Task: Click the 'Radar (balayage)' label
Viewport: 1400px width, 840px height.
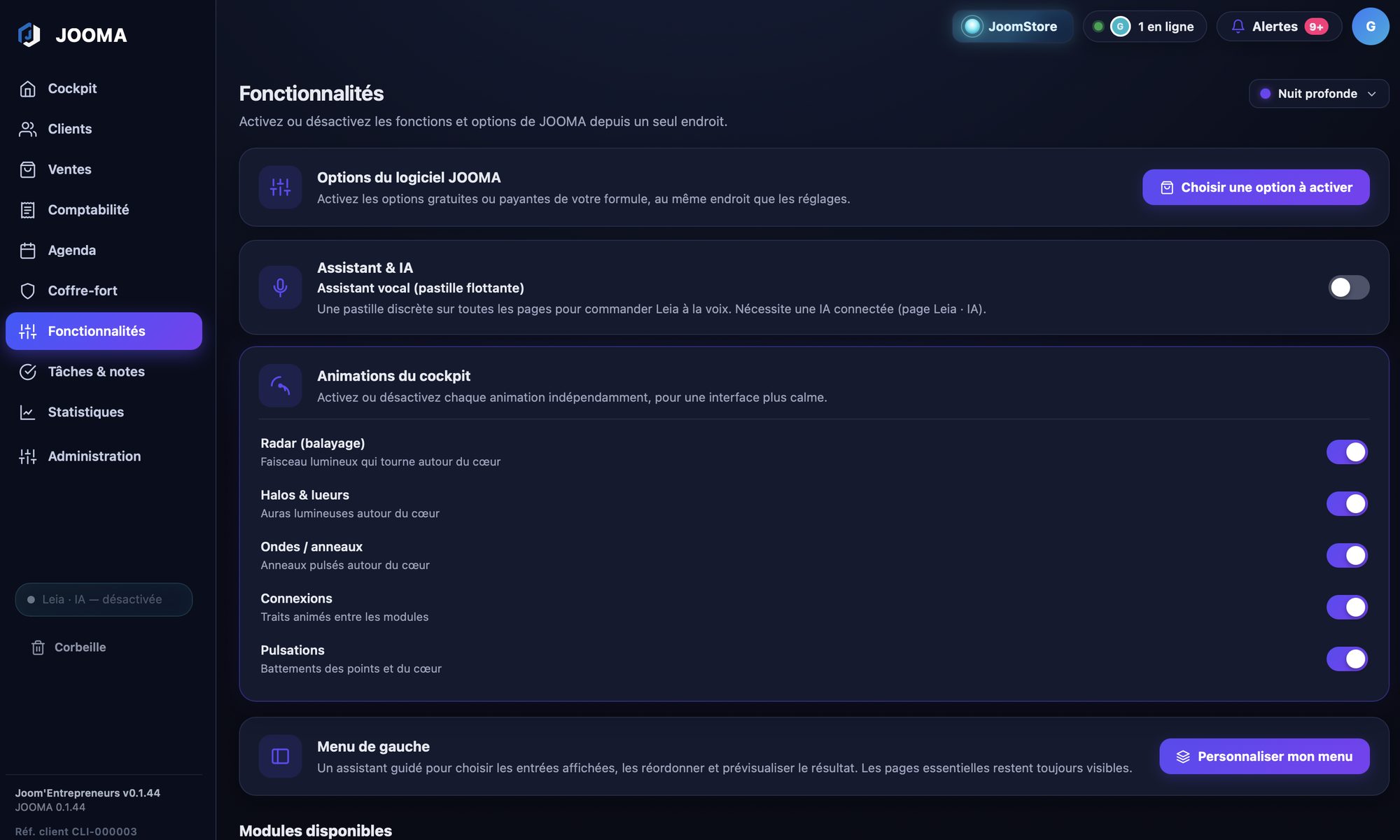Action: (x=313, y=443)
